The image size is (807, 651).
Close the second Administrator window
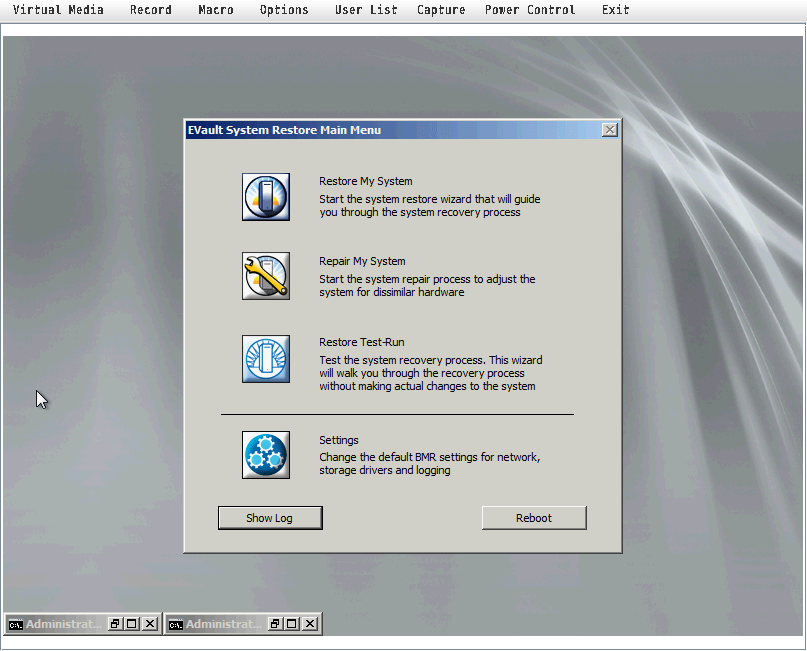(310, 624)
